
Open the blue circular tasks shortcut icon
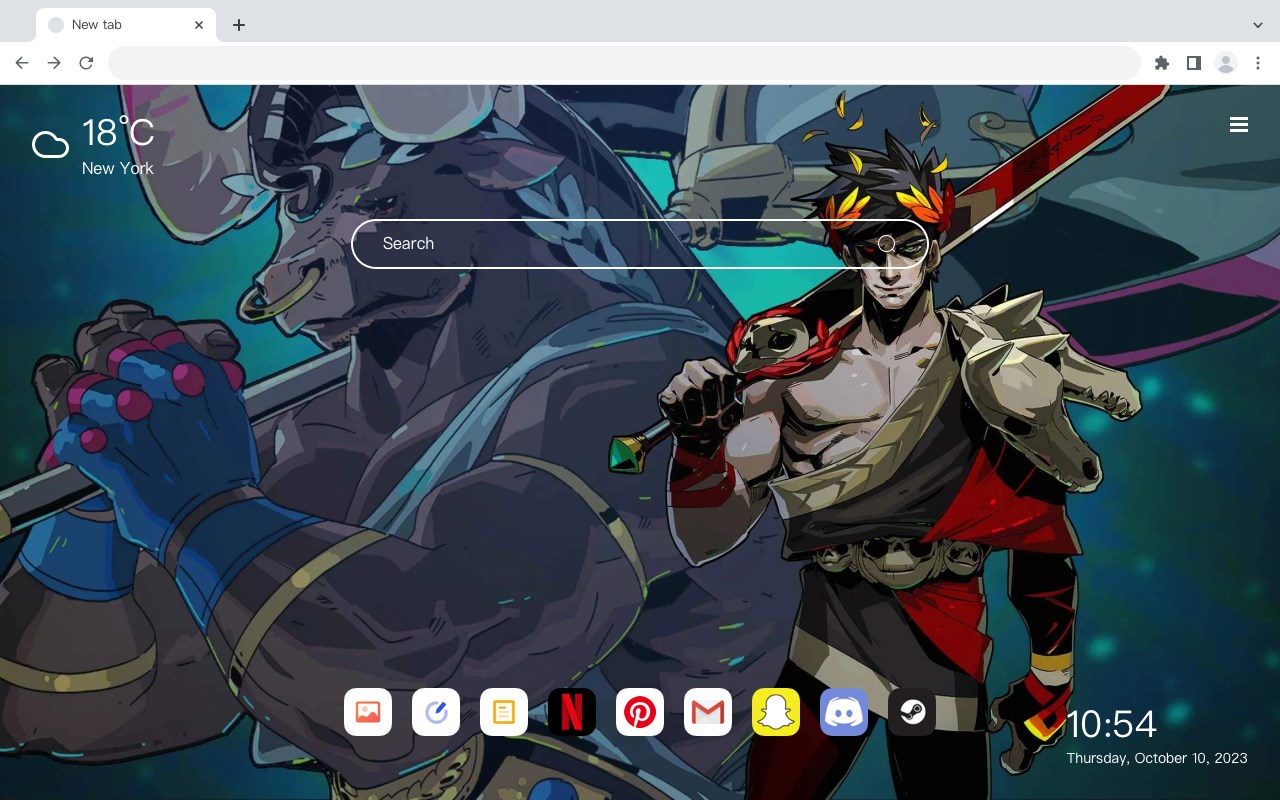pyautogui.click(x=436, y=712)
